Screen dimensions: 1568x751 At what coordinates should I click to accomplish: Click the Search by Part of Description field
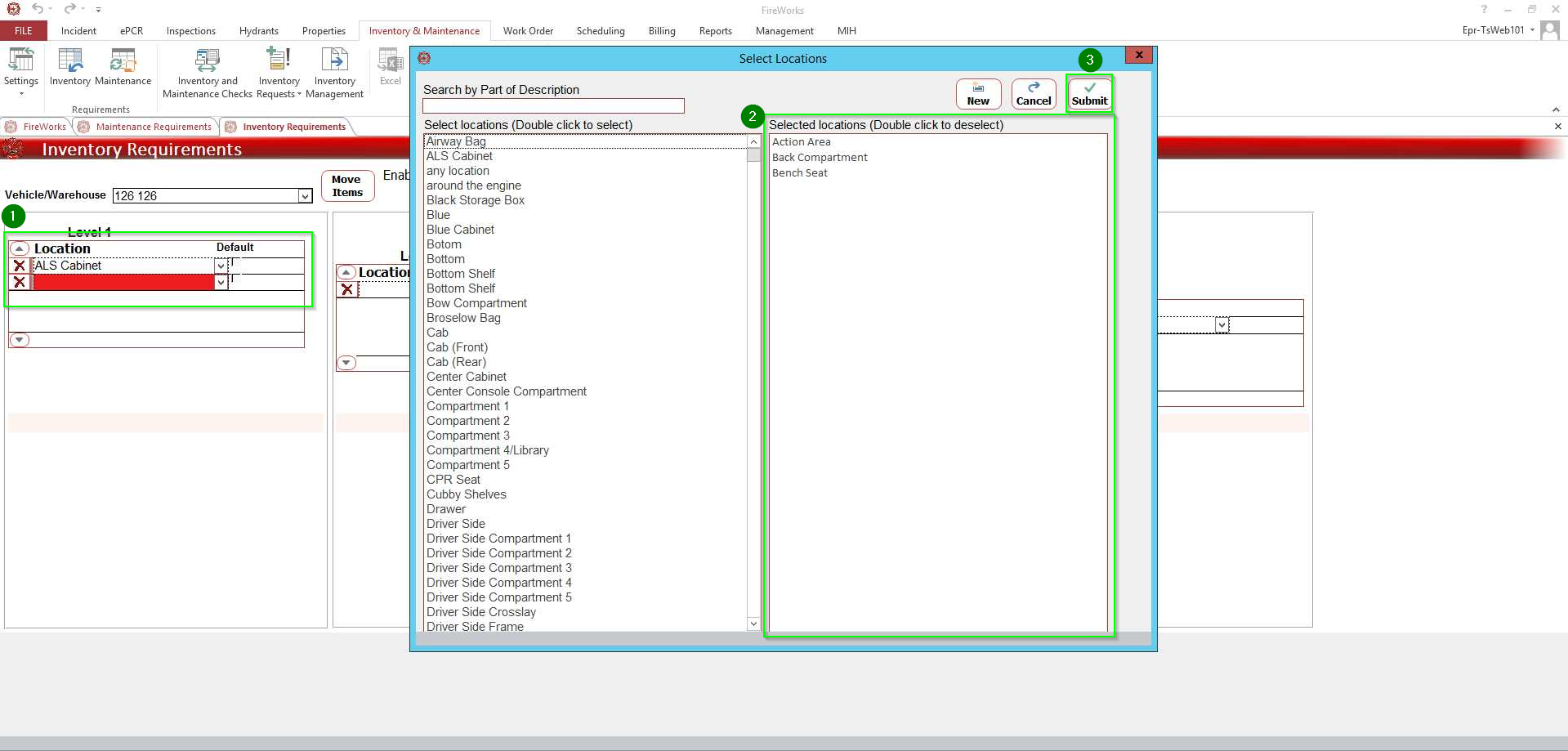(x=553, y=106)
